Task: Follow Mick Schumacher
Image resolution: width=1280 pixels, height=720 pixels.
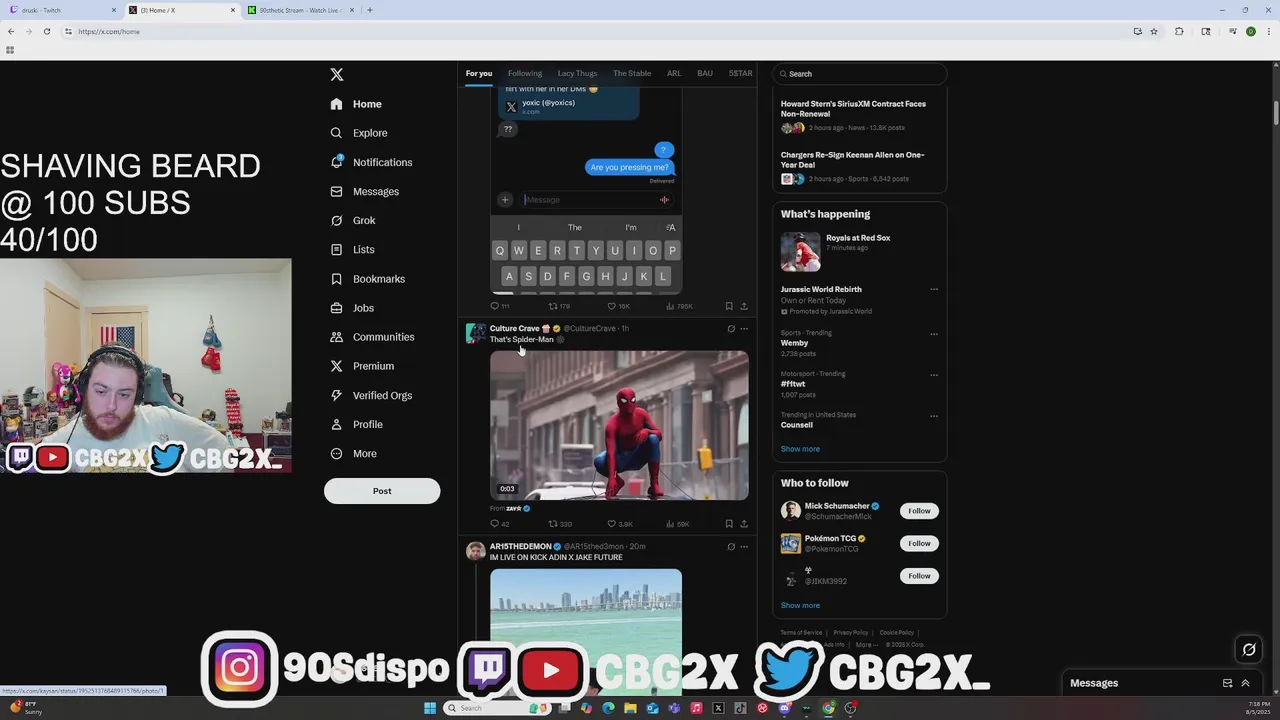Action: pos(919,511)
